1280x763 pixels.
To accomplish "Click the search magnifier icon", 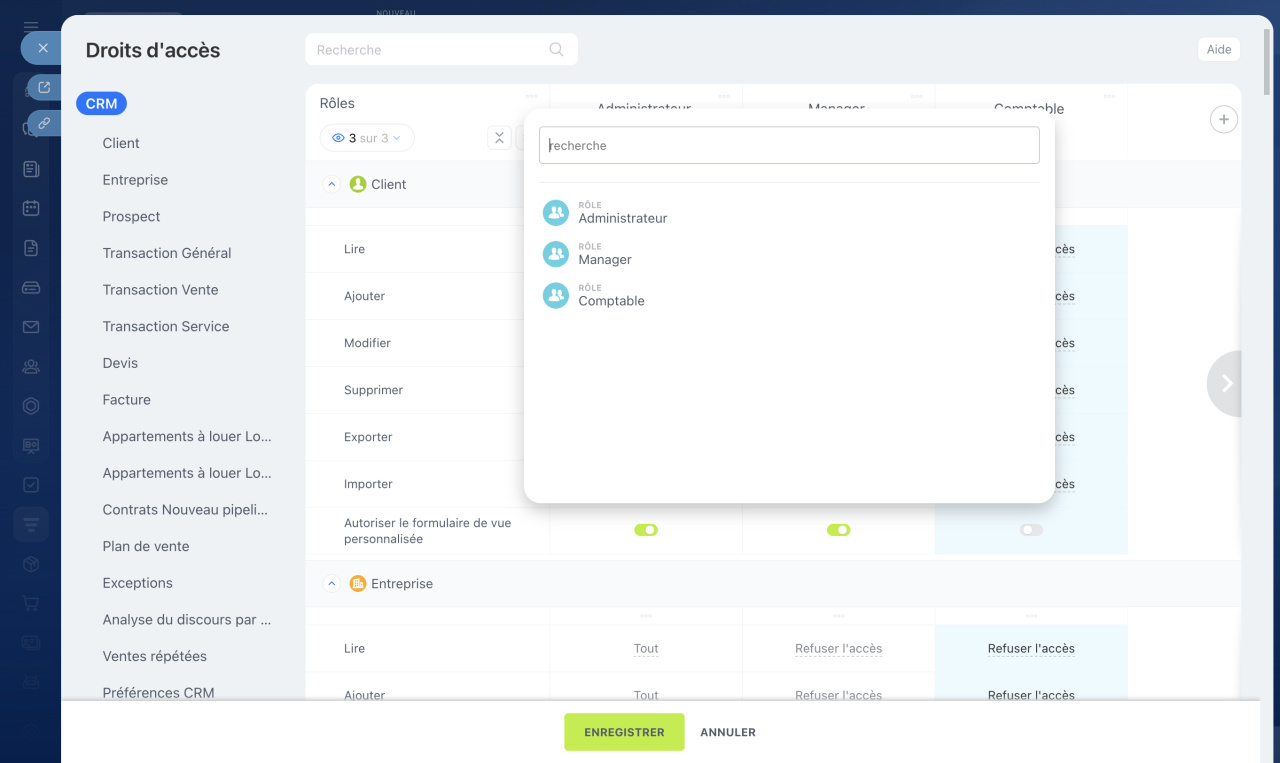I will click(556, 50).
